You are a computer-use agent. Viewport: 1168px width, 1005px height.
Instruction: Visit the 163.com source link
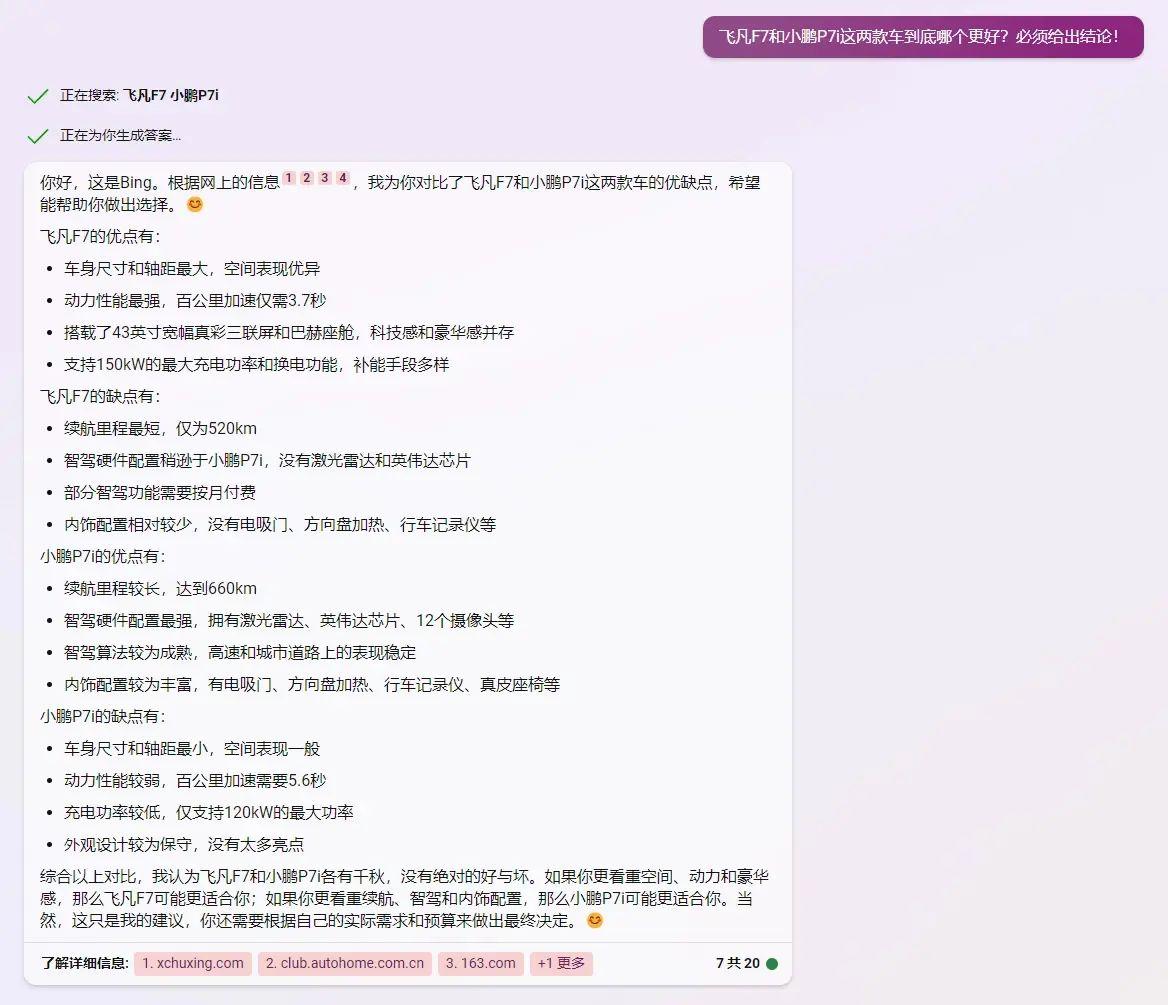[x=481, y=964]
